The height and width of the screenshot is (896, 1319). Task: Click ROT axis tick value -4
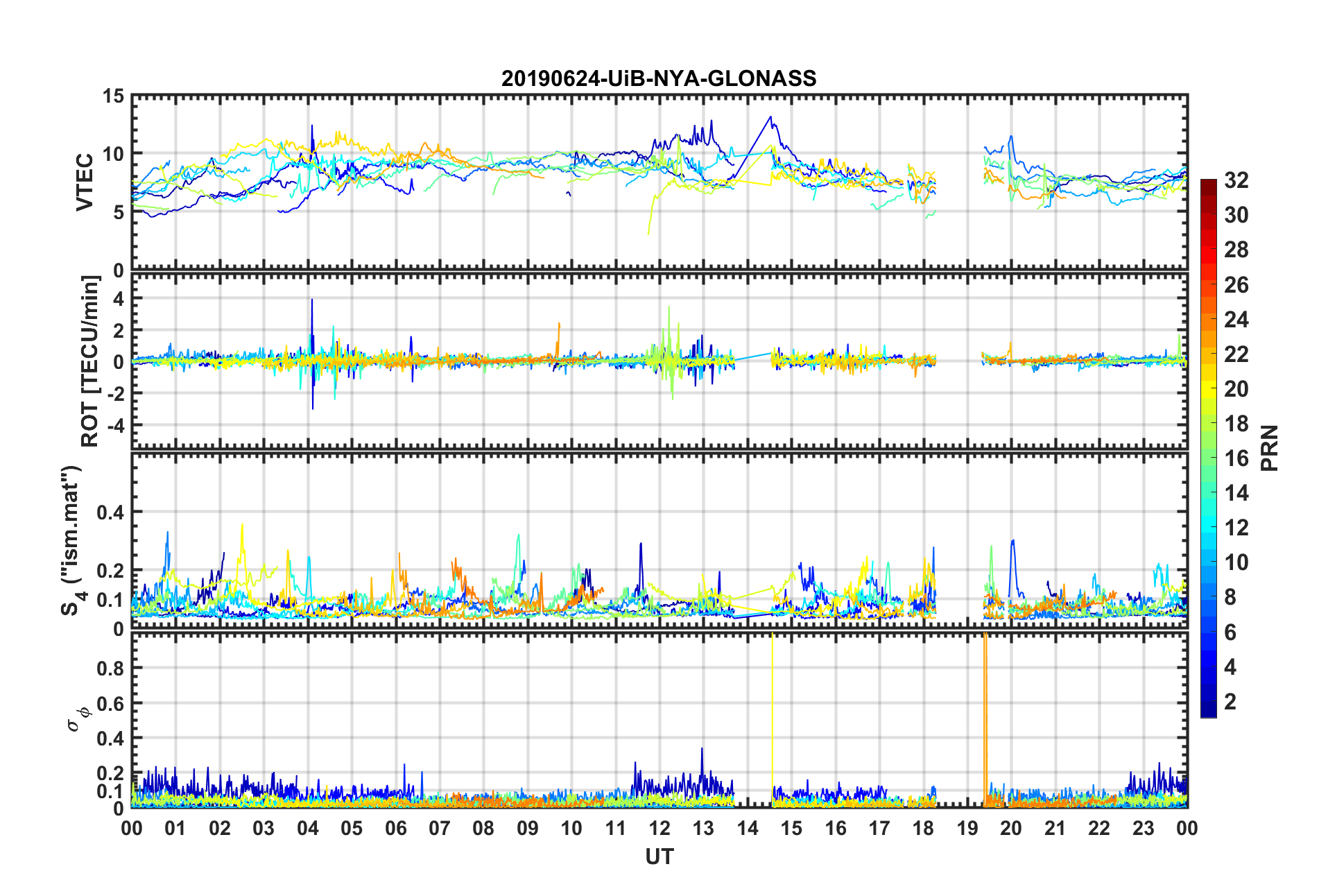click(117, 424)
